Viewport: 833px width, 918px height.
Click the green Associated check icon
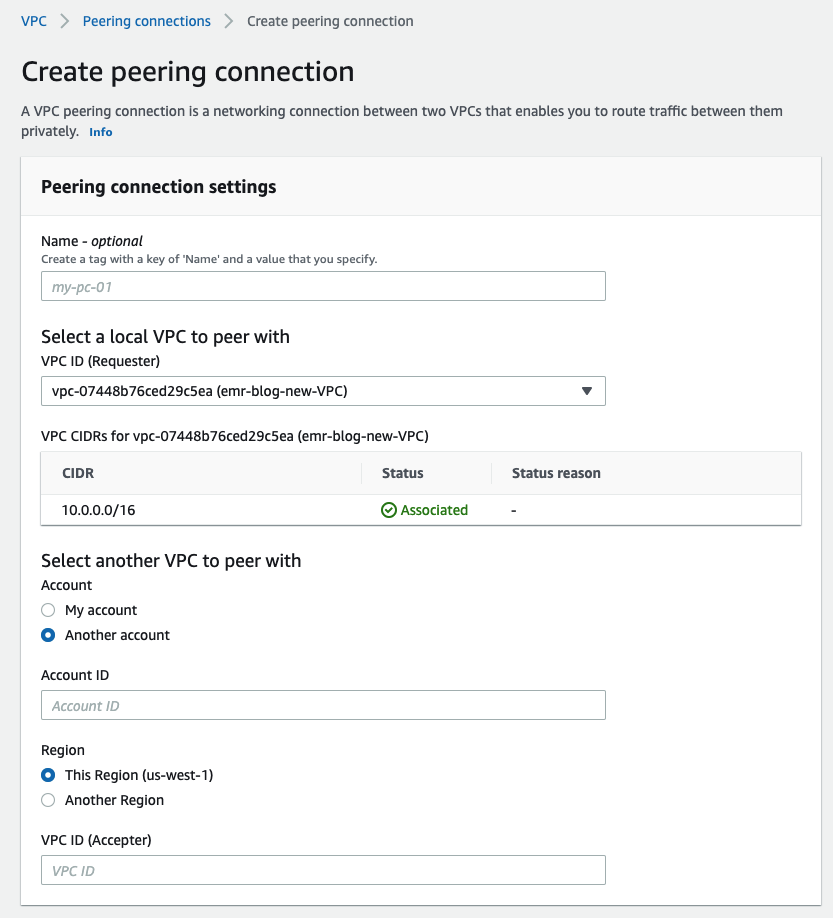[x=389, y=510]
